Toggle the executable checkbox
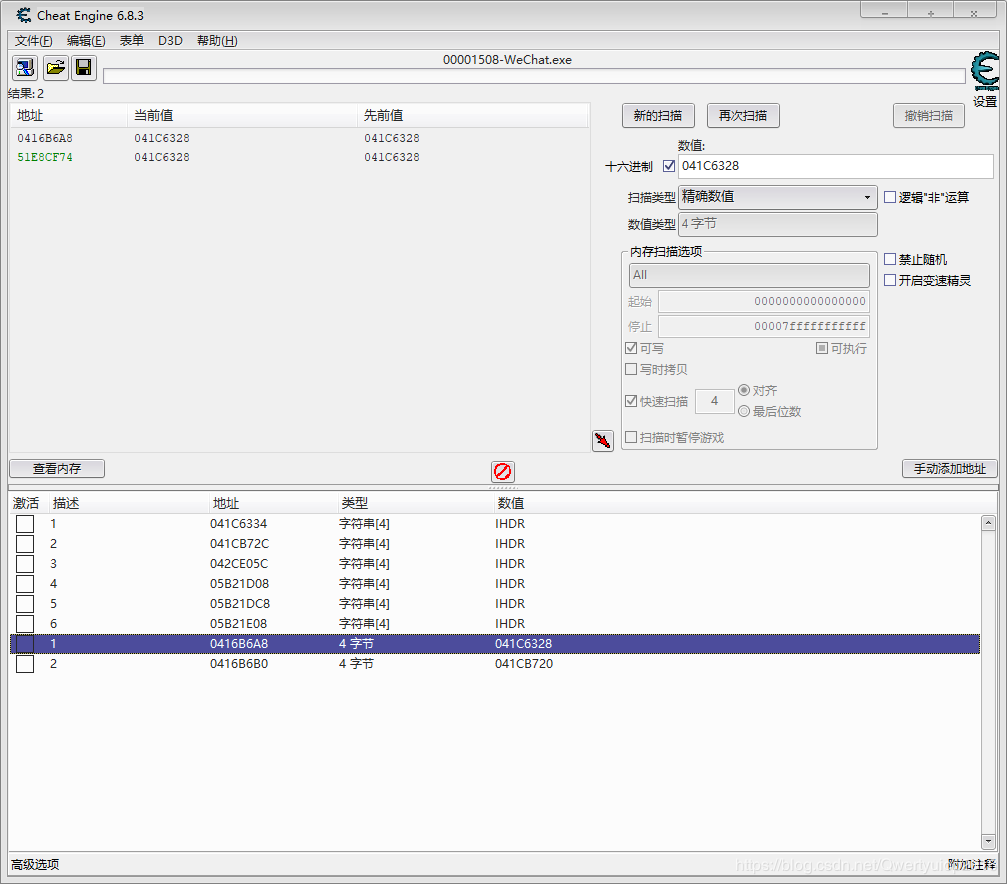Image resolution: width=1007 pixels, height=884 pixels. [x=822, y=348]
